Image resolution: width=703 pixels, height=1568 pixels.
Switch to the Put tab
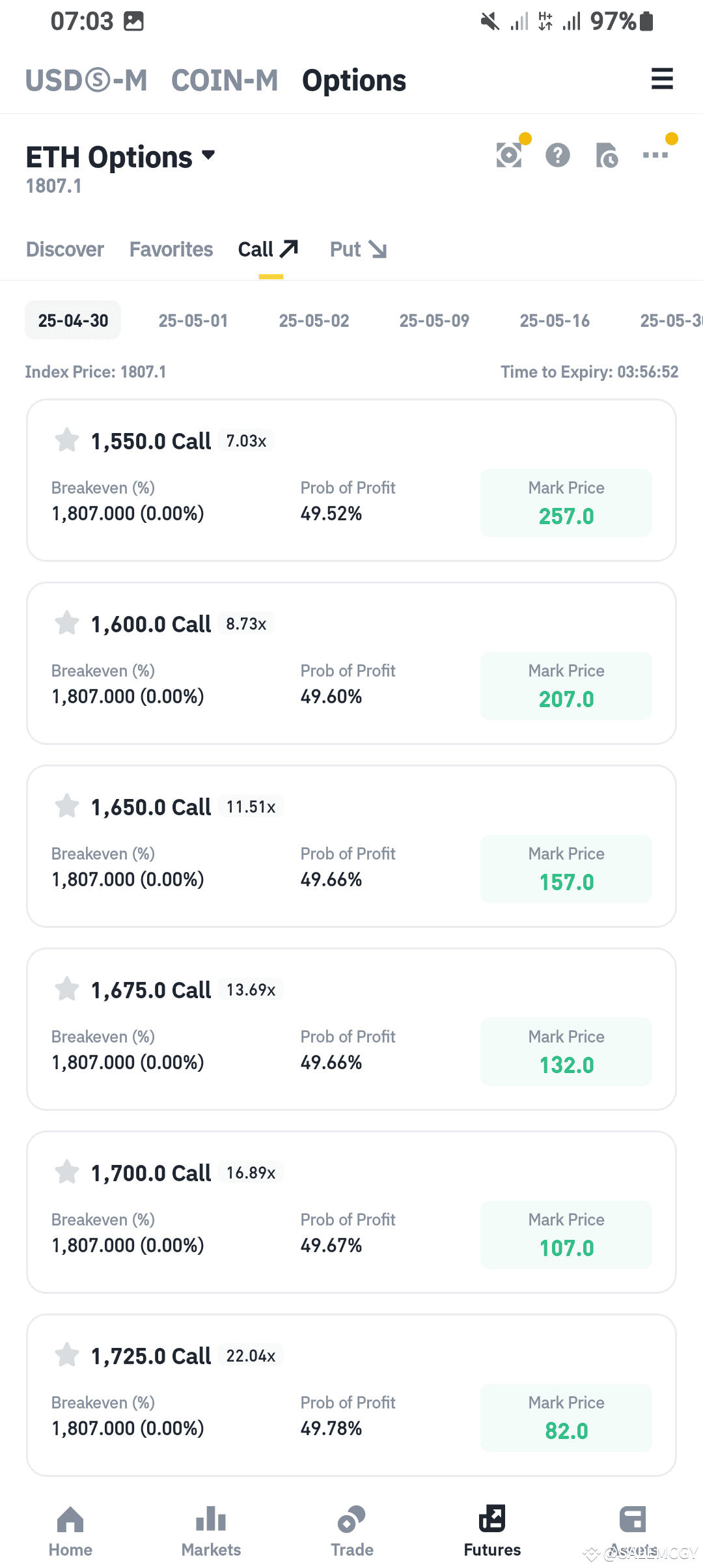coord(359,249)
